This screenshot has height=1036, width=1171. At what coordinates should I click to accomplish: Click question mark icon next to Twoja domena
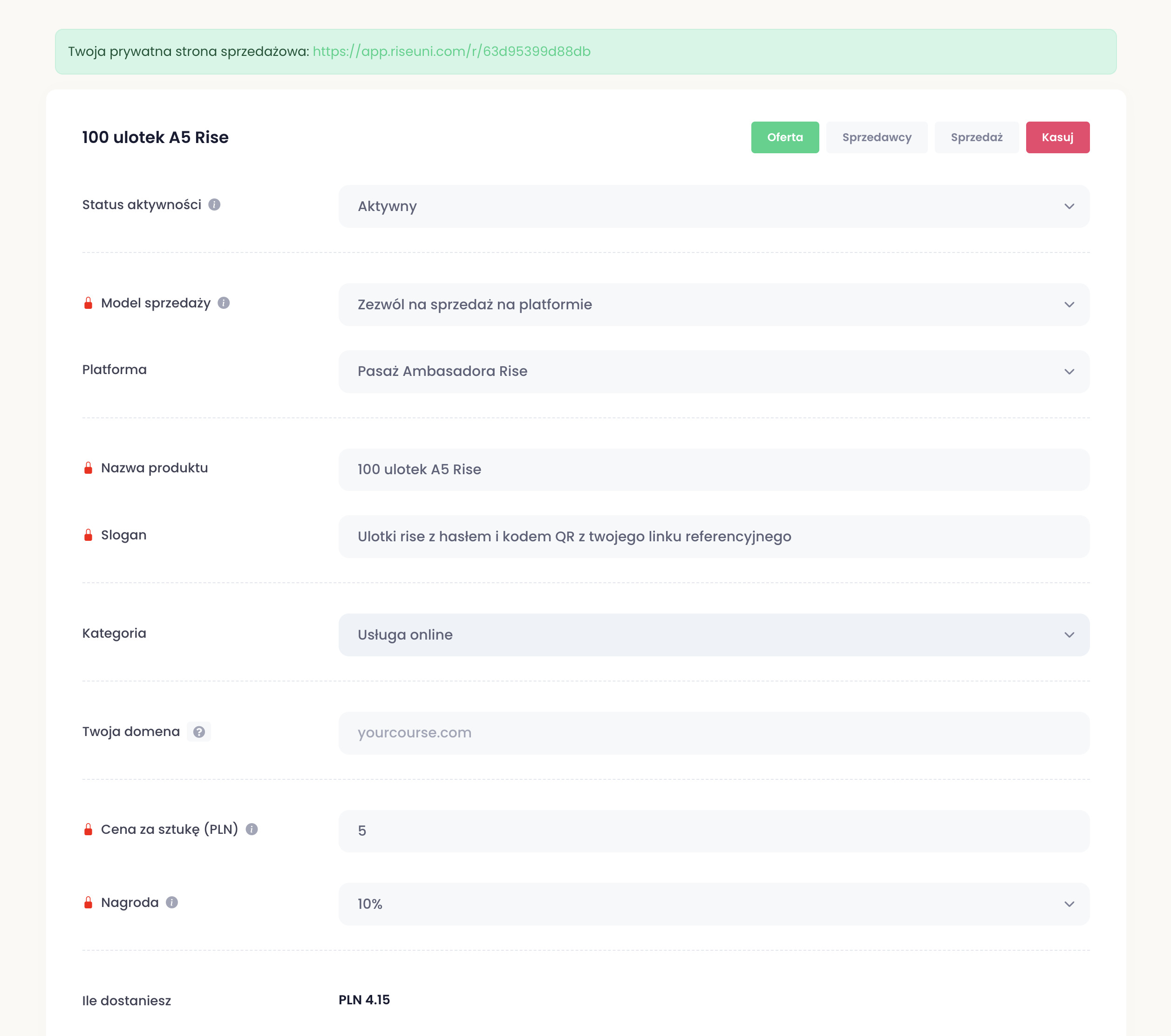coord(199,732)
